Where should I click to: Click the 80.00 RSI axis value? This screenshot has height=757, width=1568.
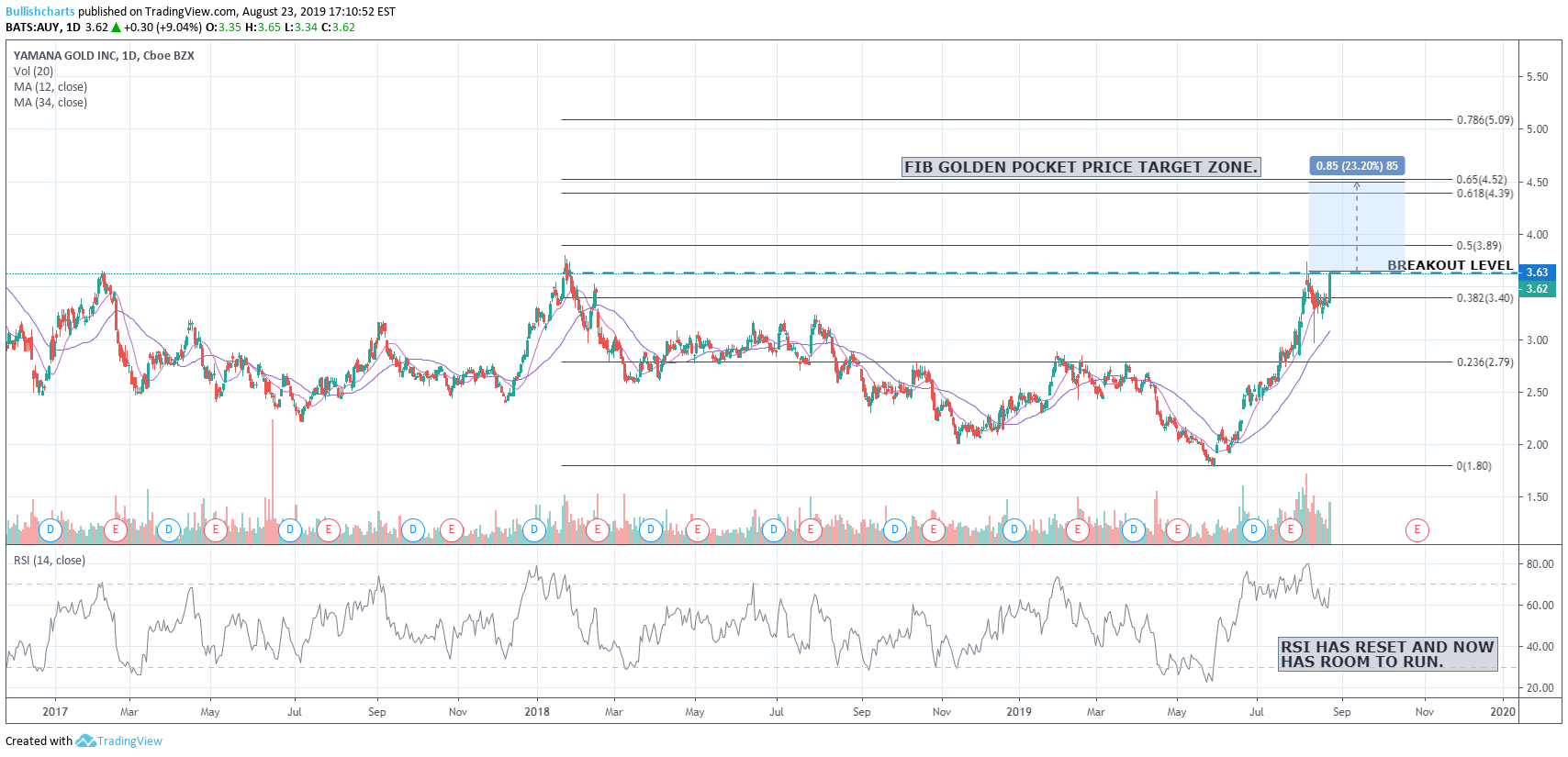point(1540,564)
